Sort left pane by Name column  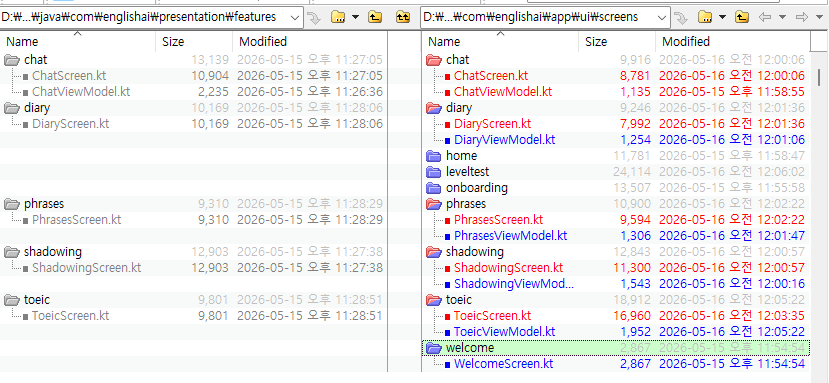78,41
